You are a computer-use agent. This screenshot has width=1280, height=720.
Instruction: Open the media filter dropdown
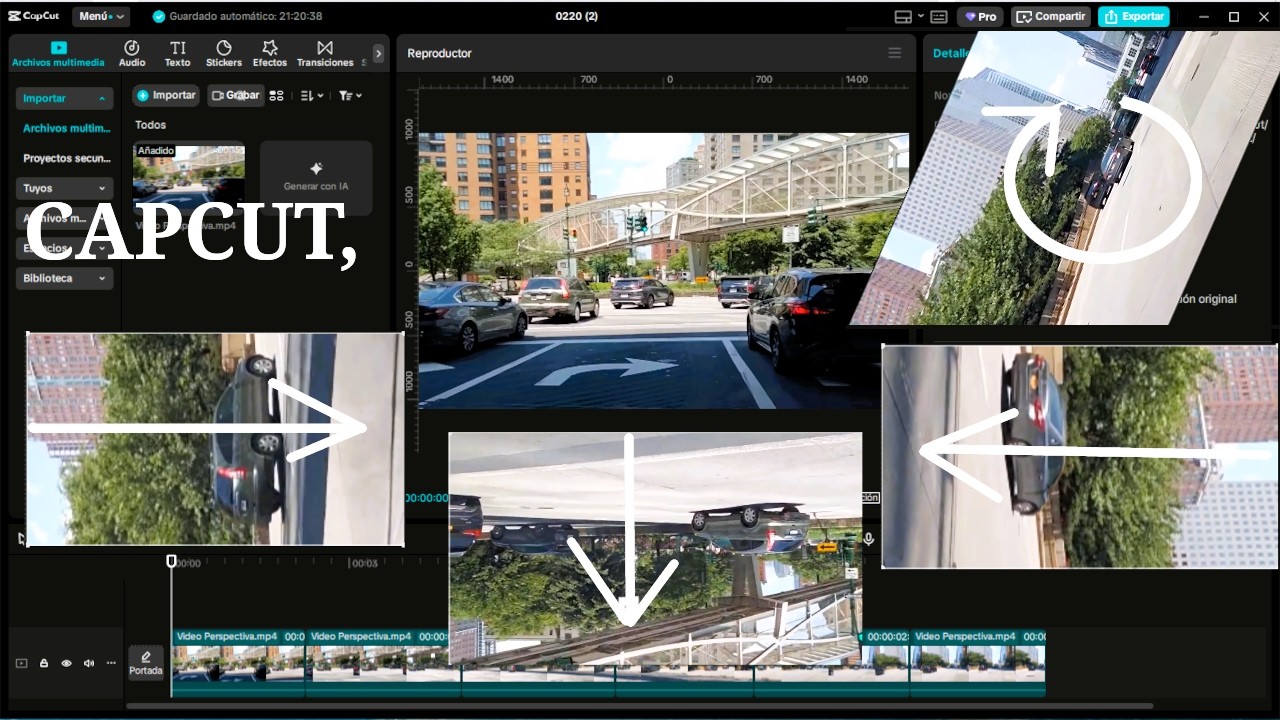pos(350,95)
